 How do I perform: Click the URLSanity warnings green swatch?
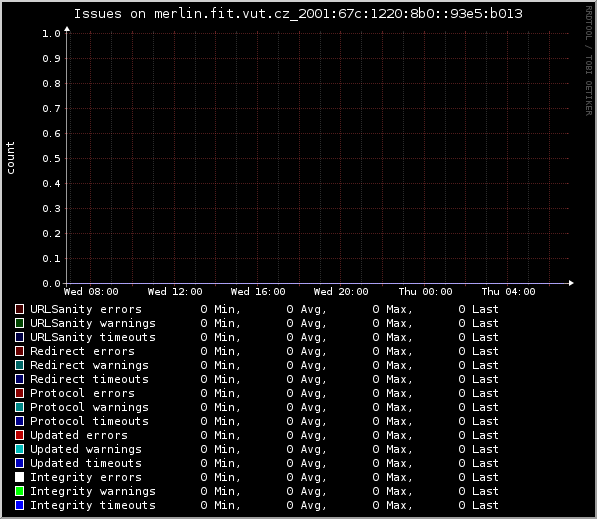19,323
